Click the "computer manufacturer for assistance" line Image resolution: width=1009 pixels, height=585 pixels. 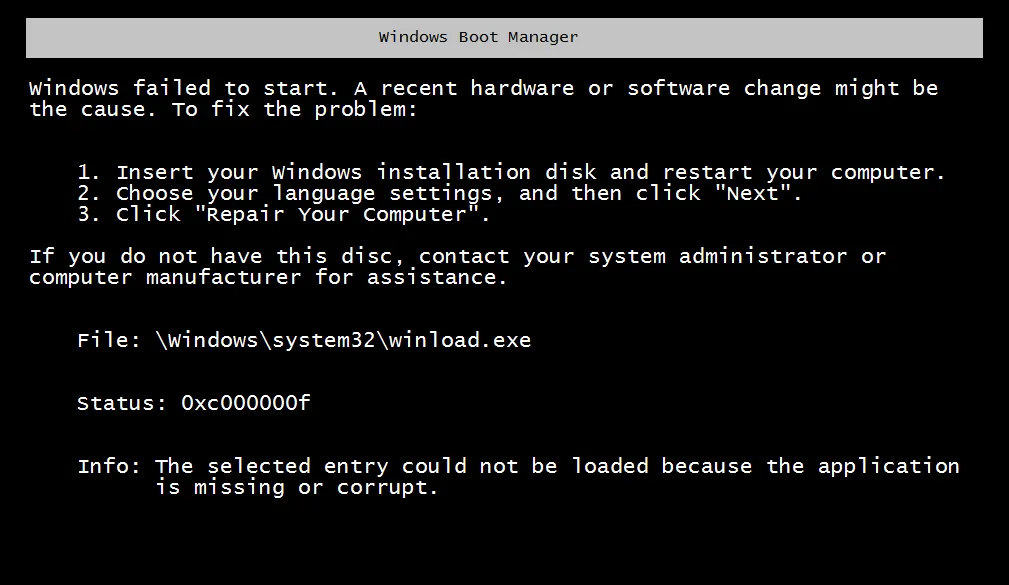pos(268,277)
